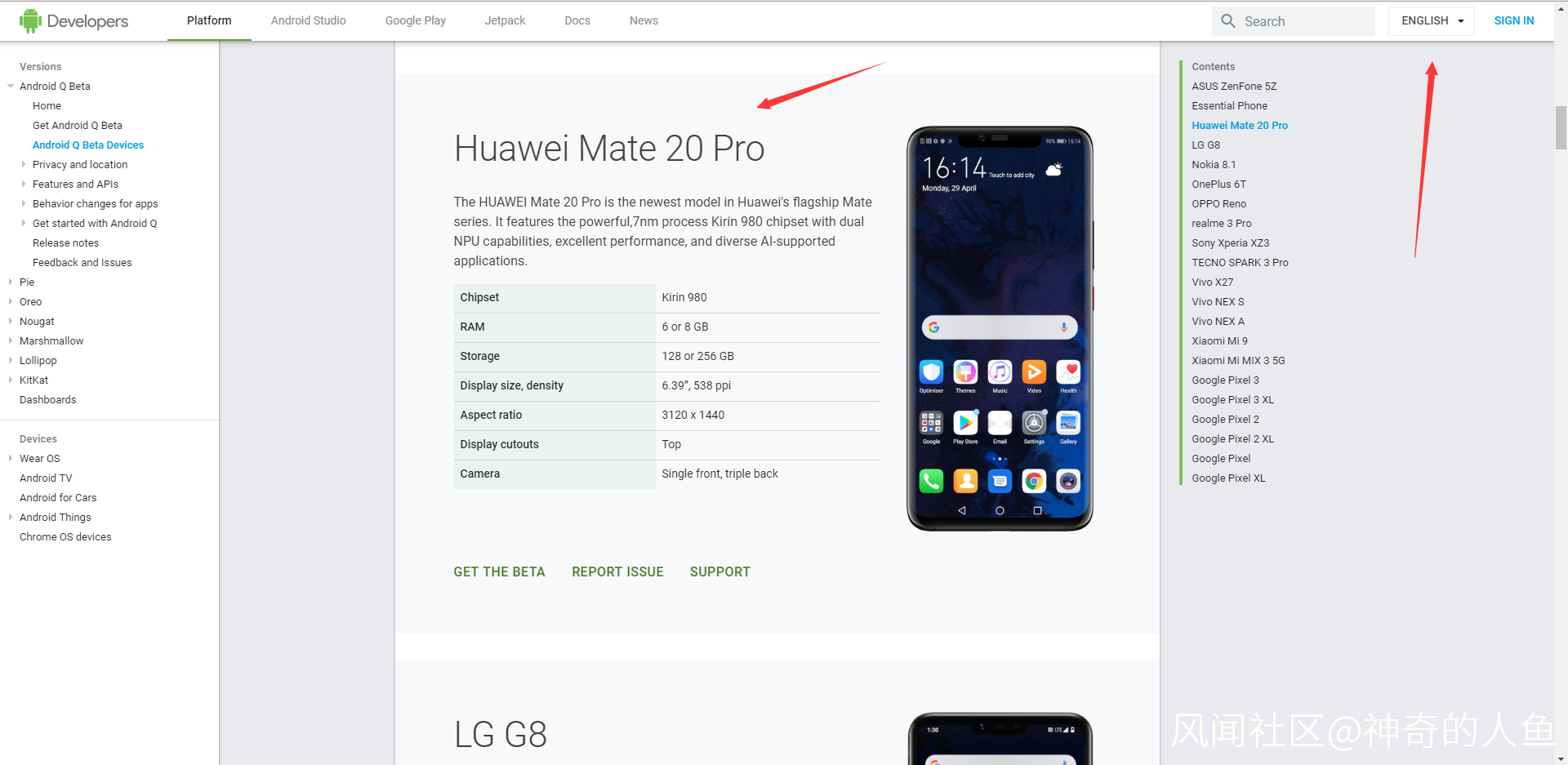Click SIGN IN in the header
Screen dimensions: 1568x765
1513,20
